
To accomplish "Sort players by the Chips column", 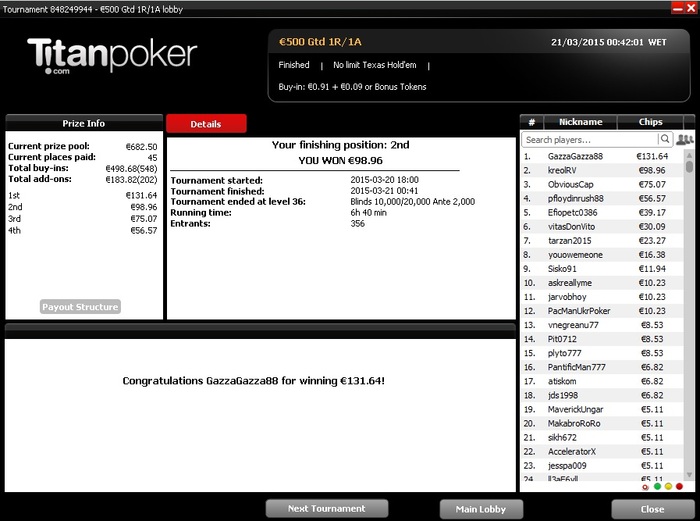I will coord(650,122).
